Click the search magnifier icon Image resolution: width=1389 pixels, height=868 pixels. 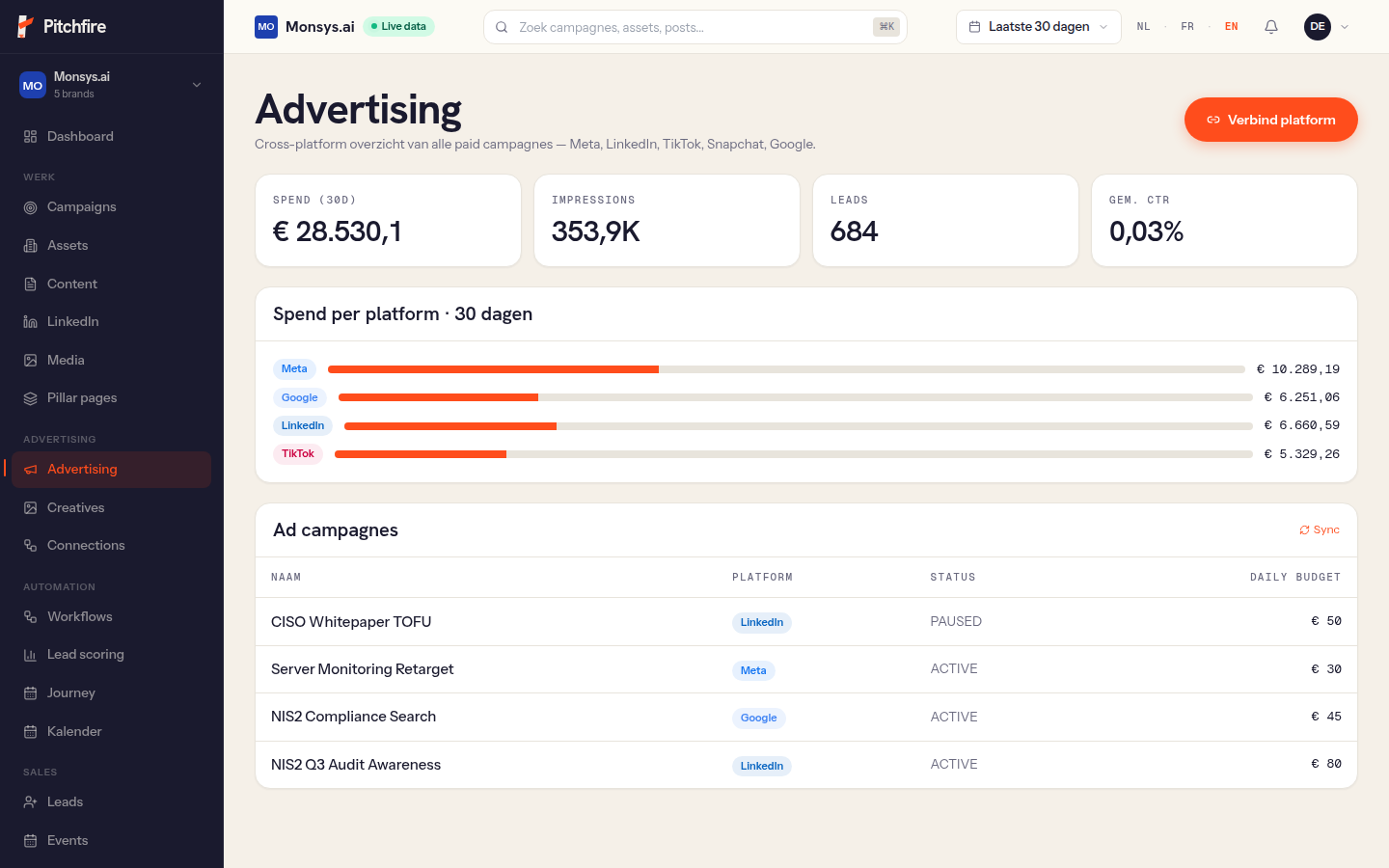click(x=502, y=27)
